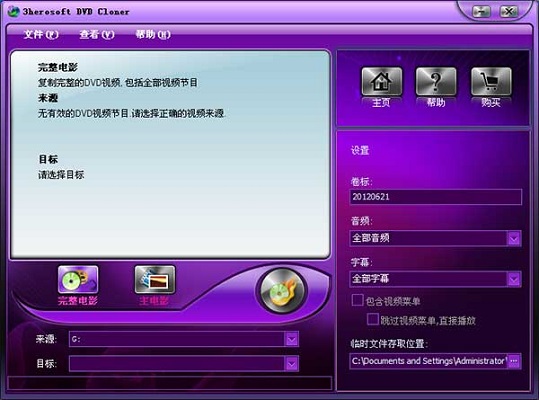Browse temp folder with the ... button

coord(514,361)
